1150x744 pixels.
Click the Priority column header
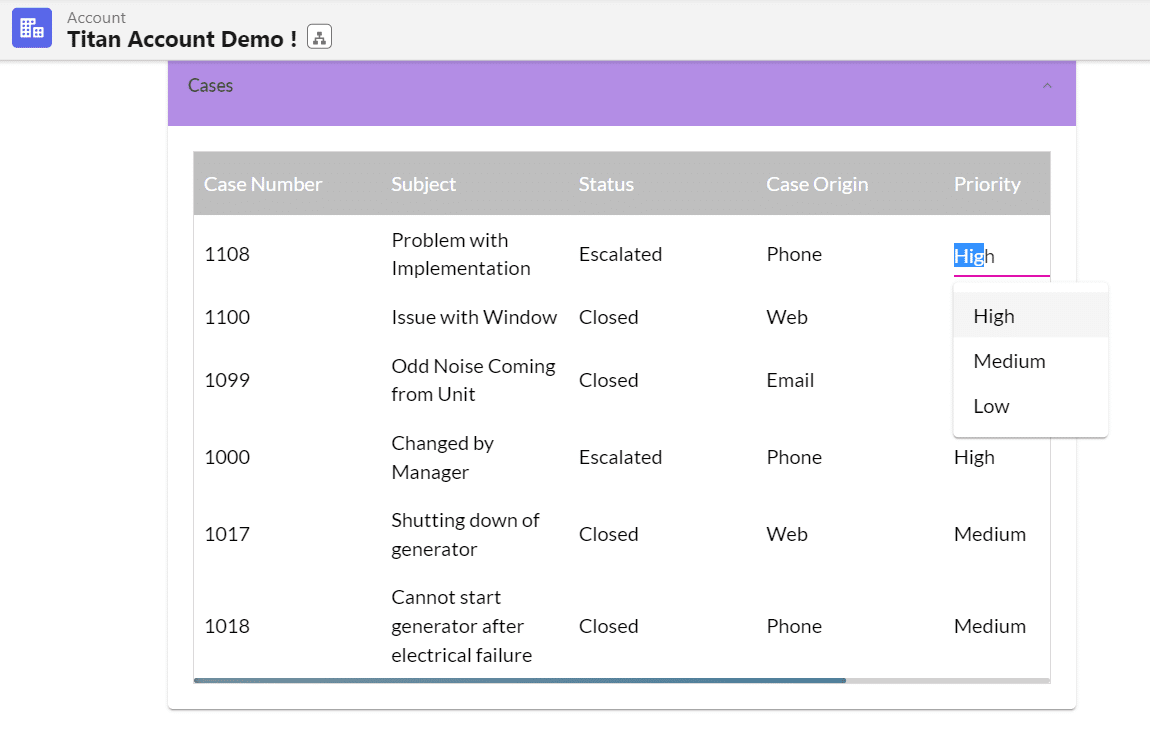click(x=986, y=184)
